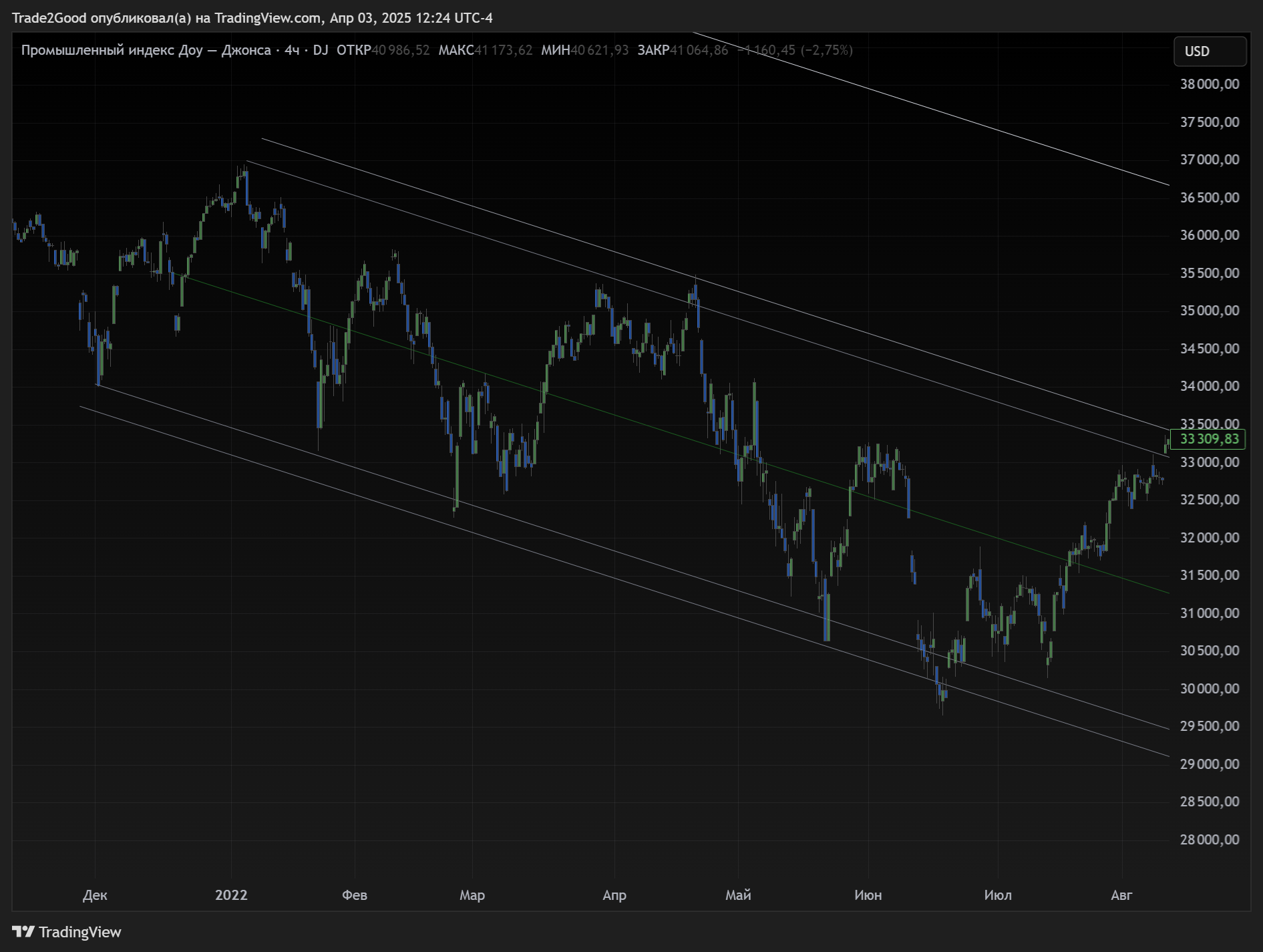Click the 36 000,00 price scale label
The height and width of the screenshot is (952, 1263).
click(x=1209, y=235)
